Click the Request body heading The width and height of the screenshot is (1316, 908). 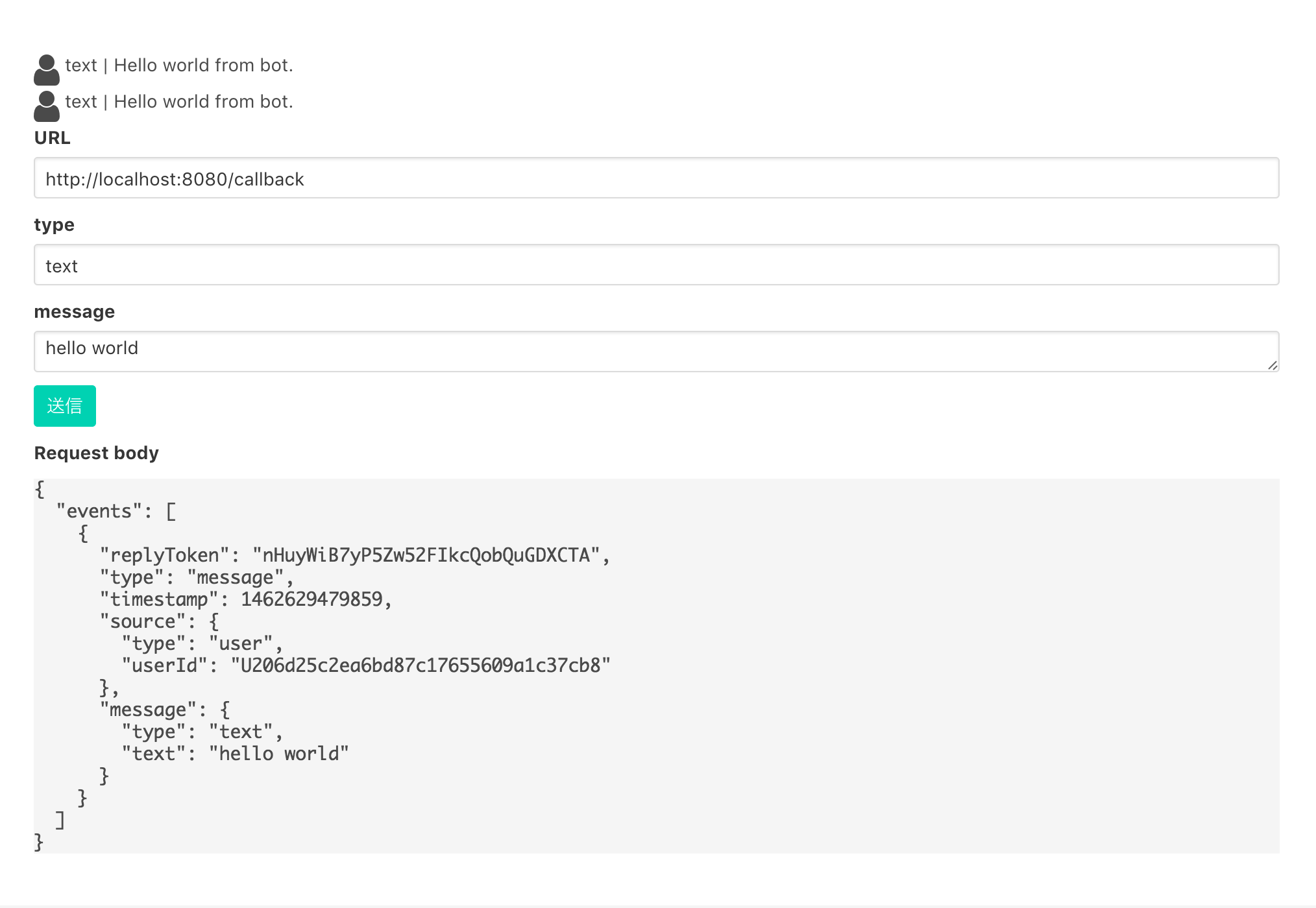pyautogui.click(x=96, y=453)
